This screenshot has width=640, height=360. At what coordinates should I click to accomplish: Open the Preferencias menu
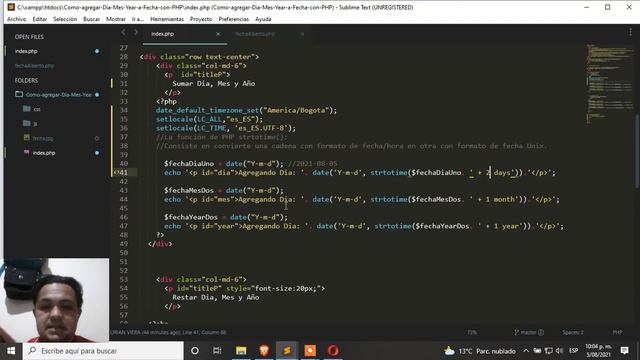point(233,19)
